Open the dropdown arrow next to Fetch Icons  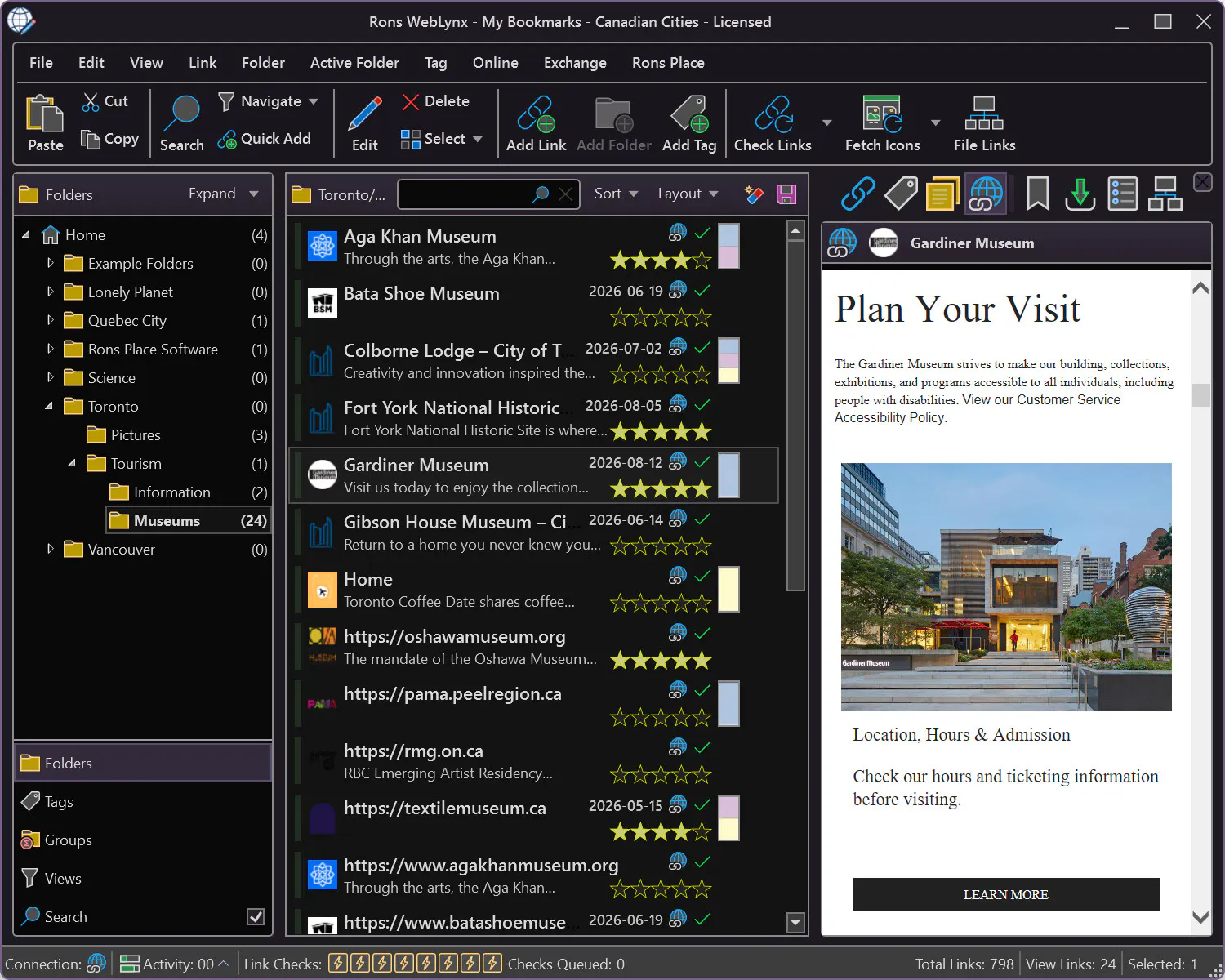click(x=936, y=122)
